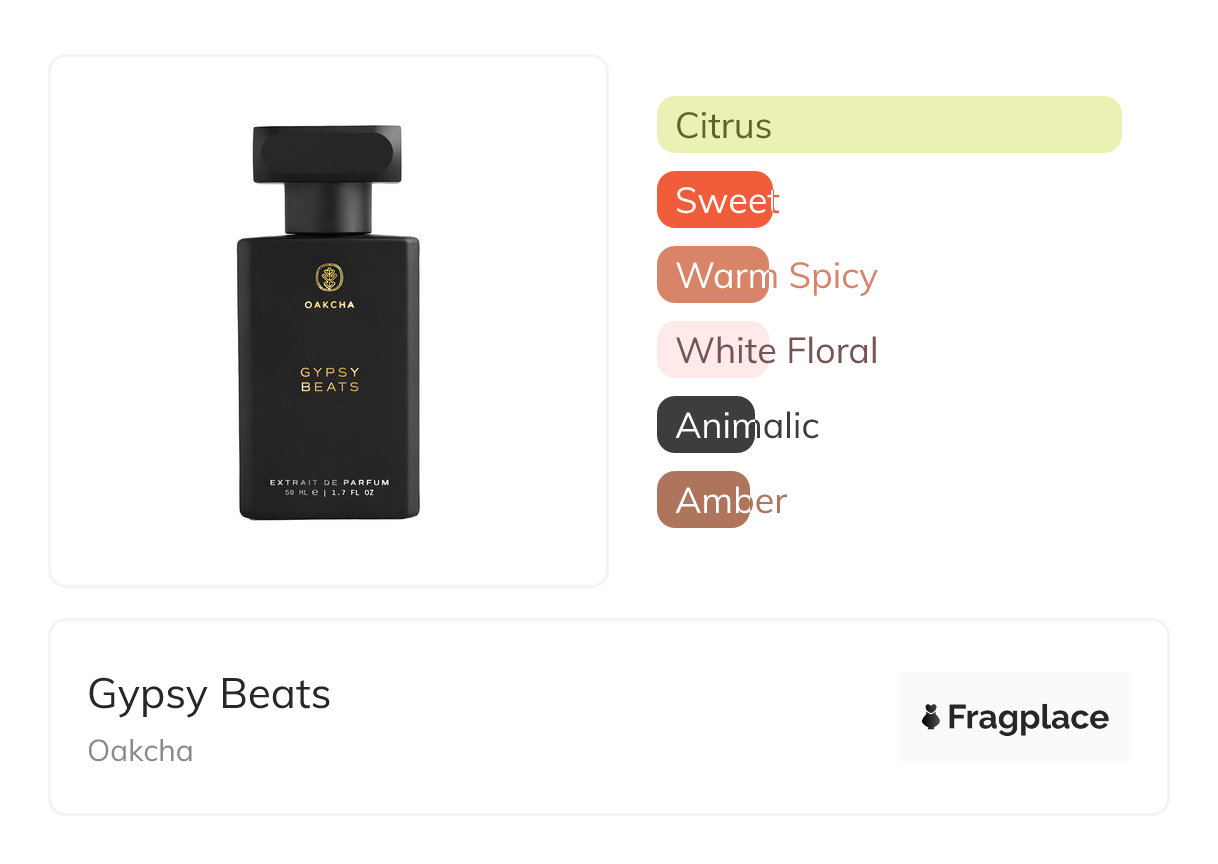This screenshot has height=864, width=1218.
Task: Click the 50 ML 1.7 FL OZ bottle text
Action: click(x=329, y=493)
